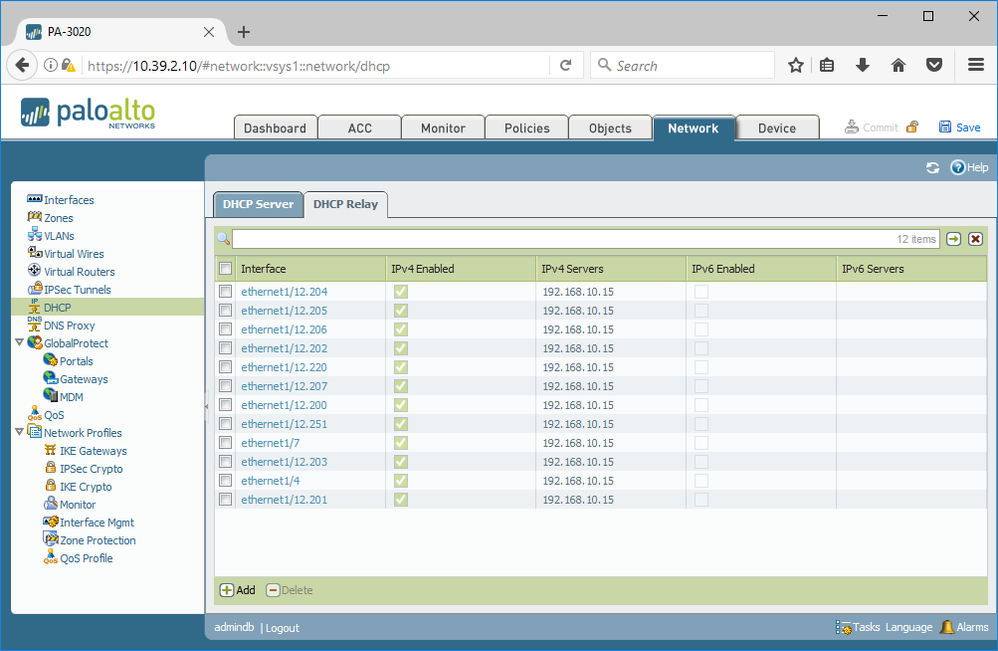Image resolution: width=998 pixels, height=651 pixels.
Task: Check the box for ethernet1/12.204 row
Action: 226,292
